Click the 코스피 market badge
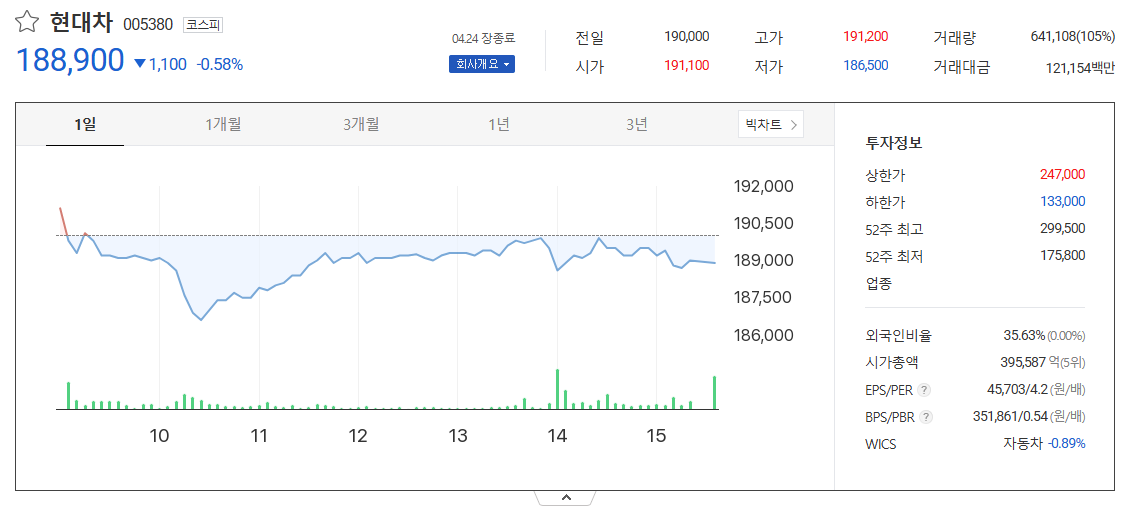Viewport: 1131px width, 506px height. coord(203,25)
